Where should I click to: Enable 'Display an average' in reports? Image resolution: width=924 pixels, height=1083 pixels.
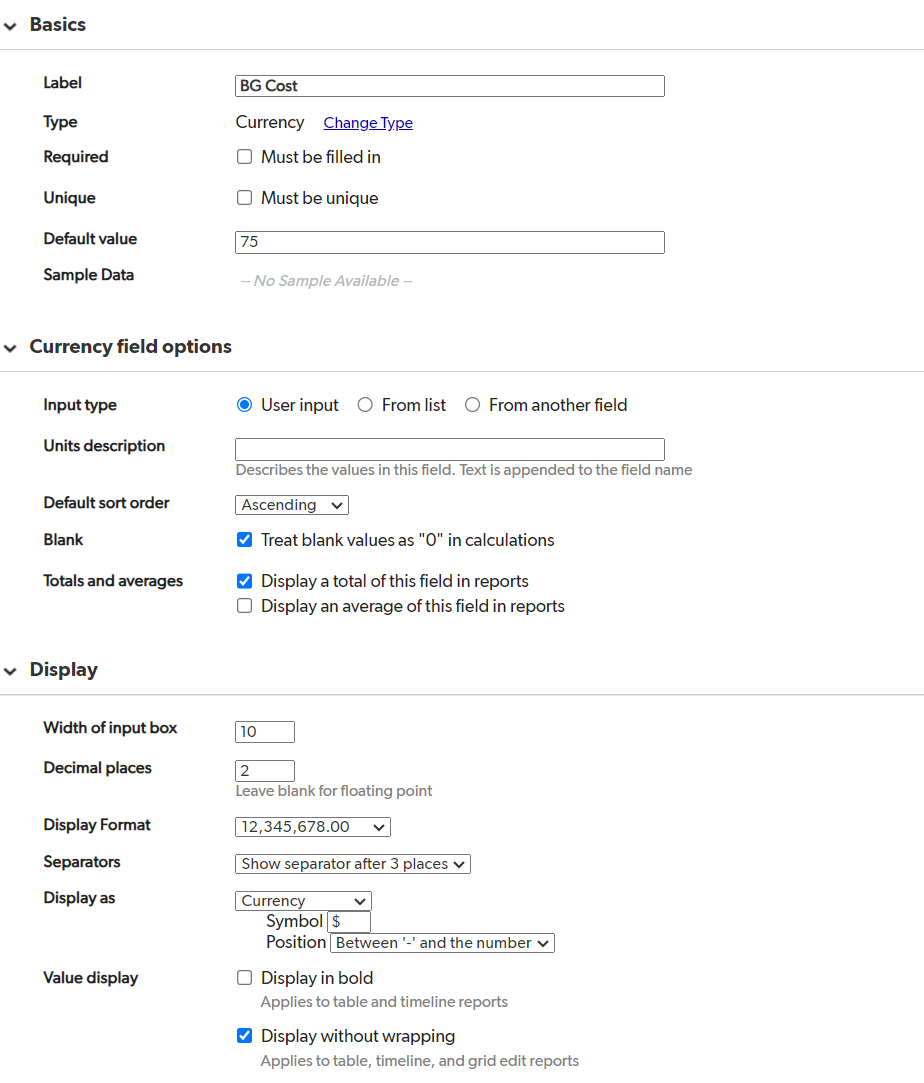point(244,606)
